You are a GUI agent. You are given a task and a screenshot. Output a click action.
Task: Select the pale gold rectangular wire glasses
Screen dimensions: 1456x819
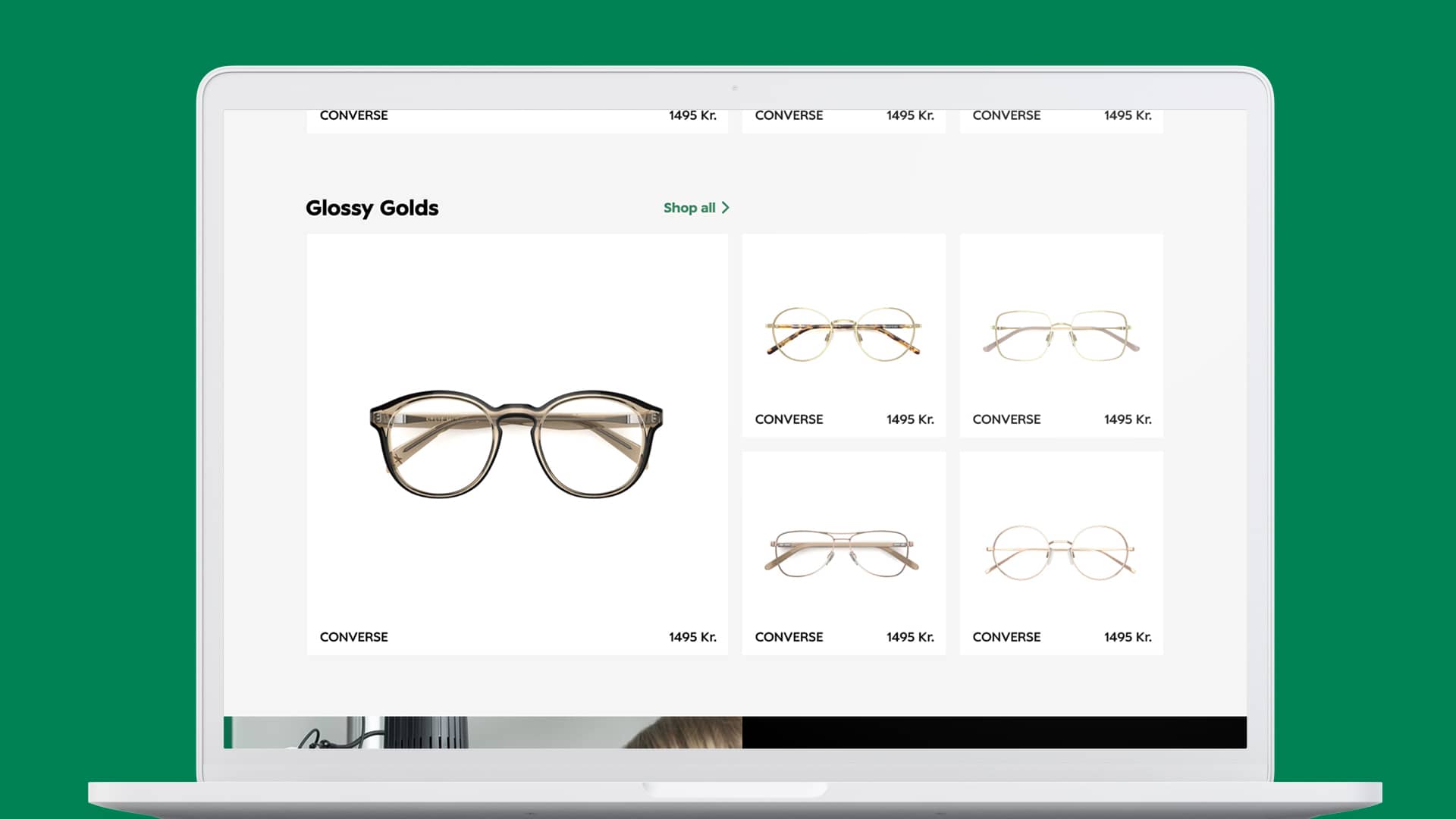click(1061, 334)
